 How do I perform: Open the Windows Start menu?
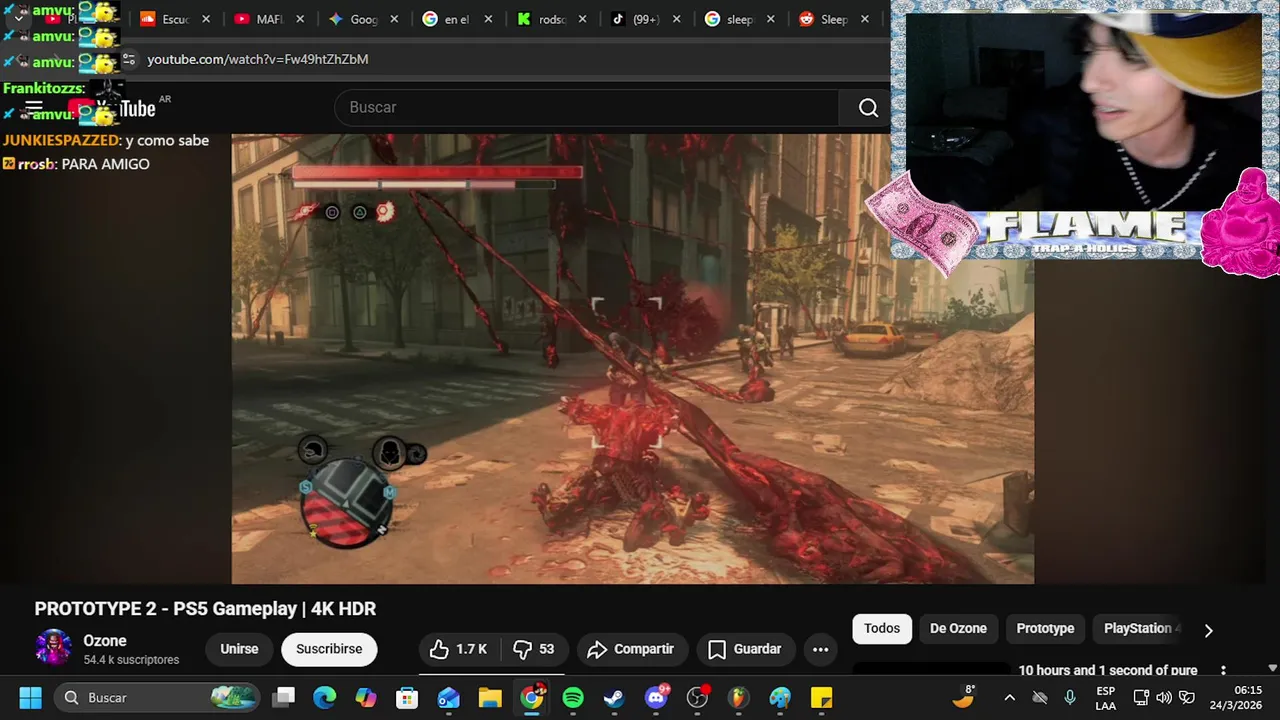coord(30,697)
